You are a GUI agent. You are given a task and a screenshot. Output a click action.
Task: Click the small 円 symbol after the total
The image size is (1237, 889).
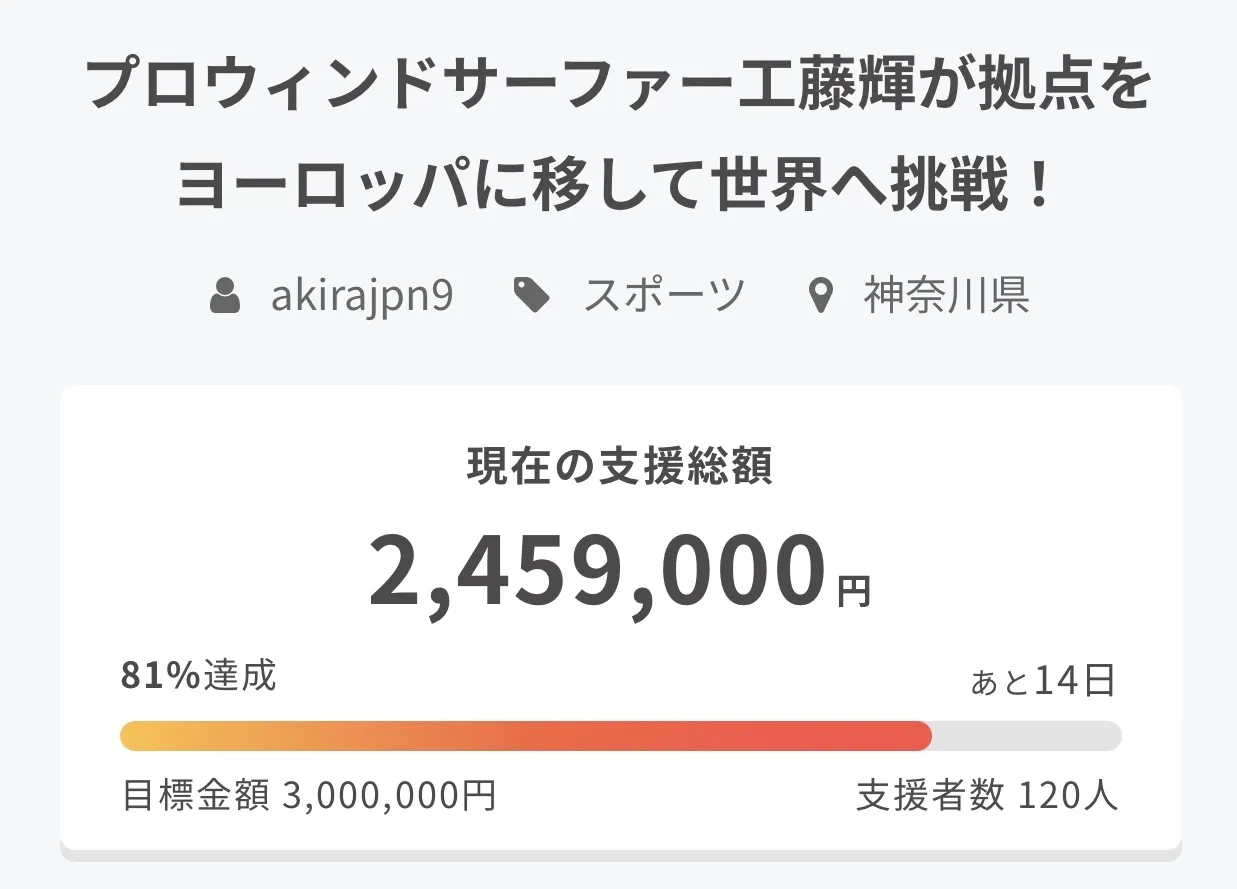[x=854, y=592]
